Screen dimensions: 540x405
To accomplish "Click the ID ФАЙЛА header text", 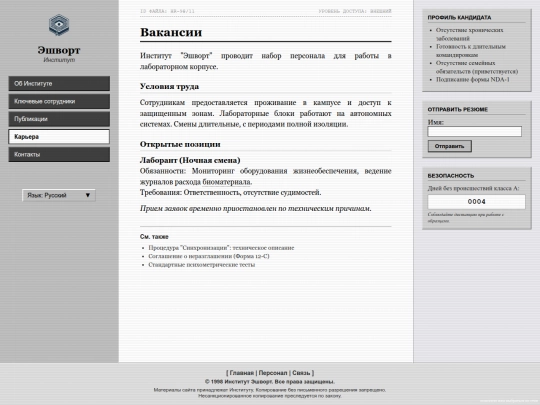I will click(167, 11).
